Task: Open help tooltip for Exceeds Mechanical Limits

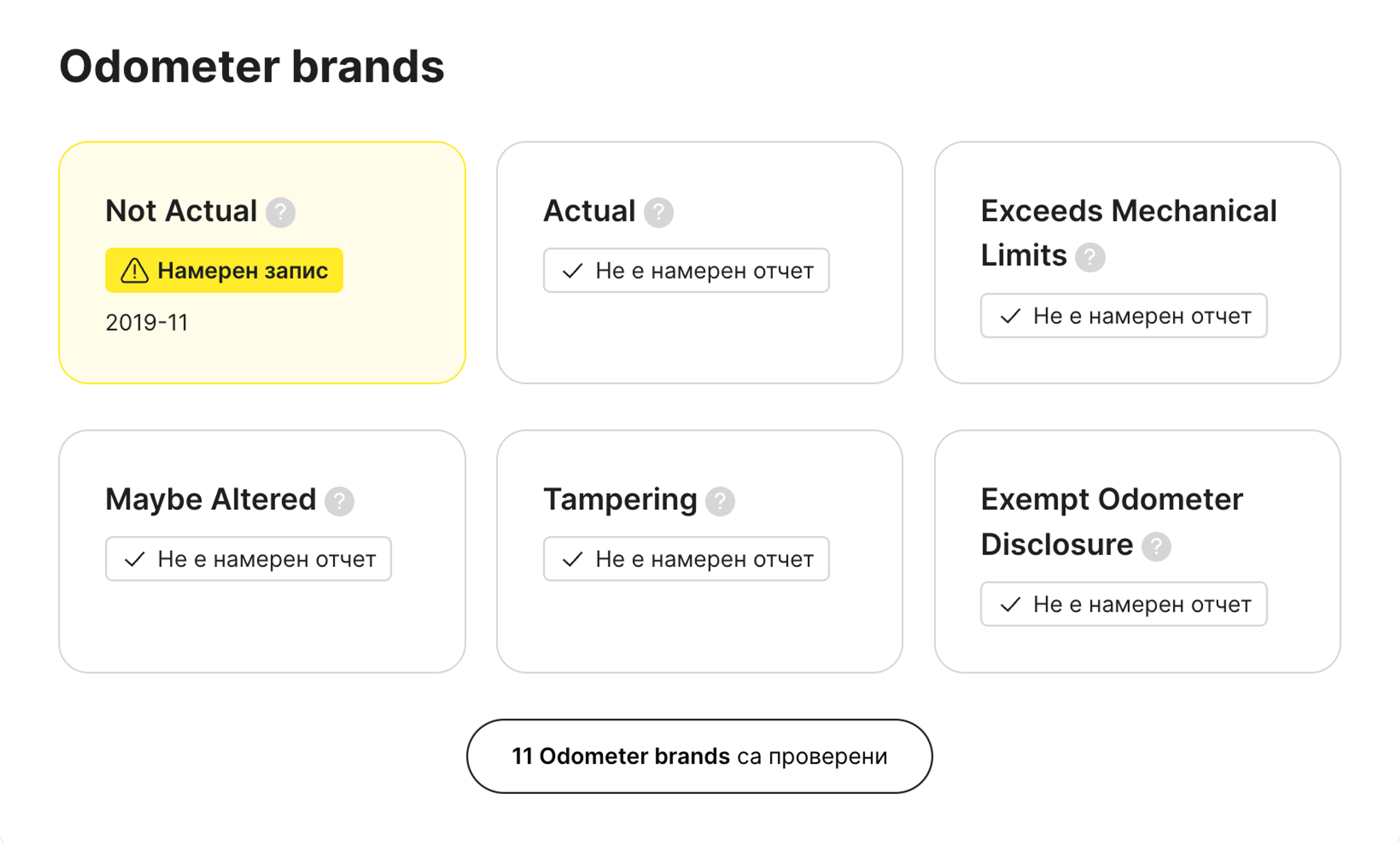Action: point(1089,257)
